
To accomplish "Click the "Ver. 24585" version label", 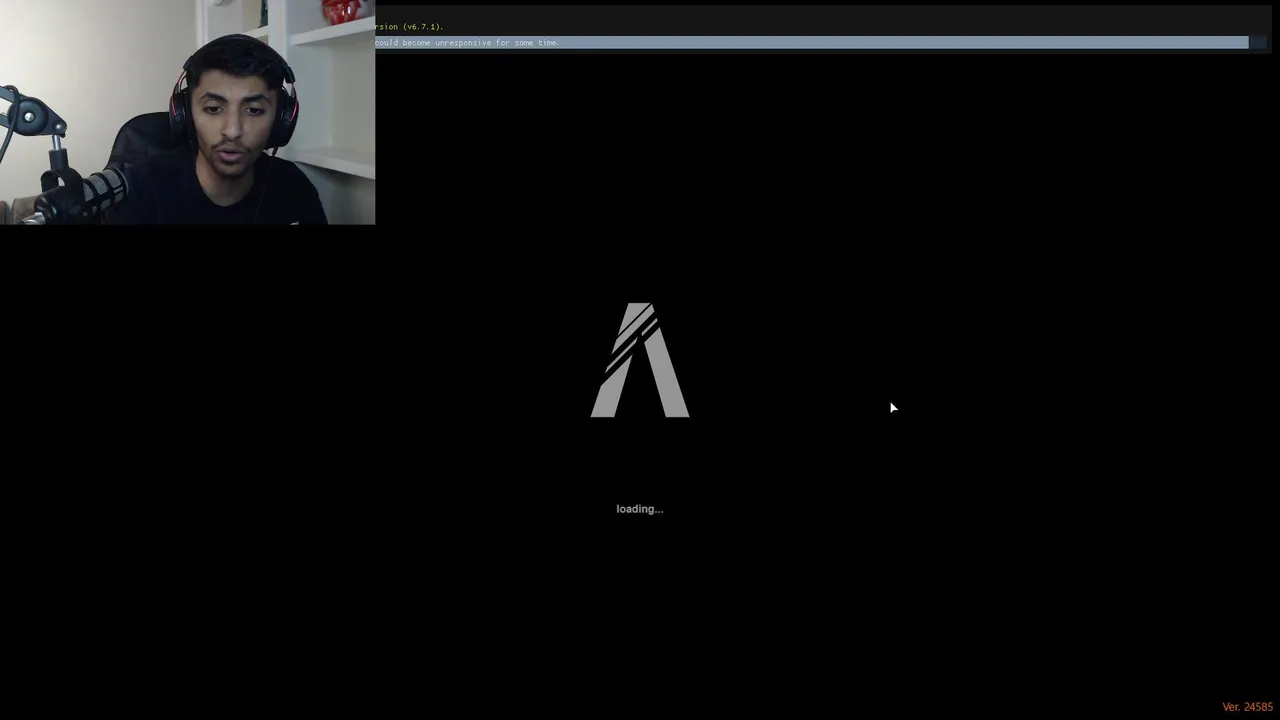I will [x=1247, y=707].
